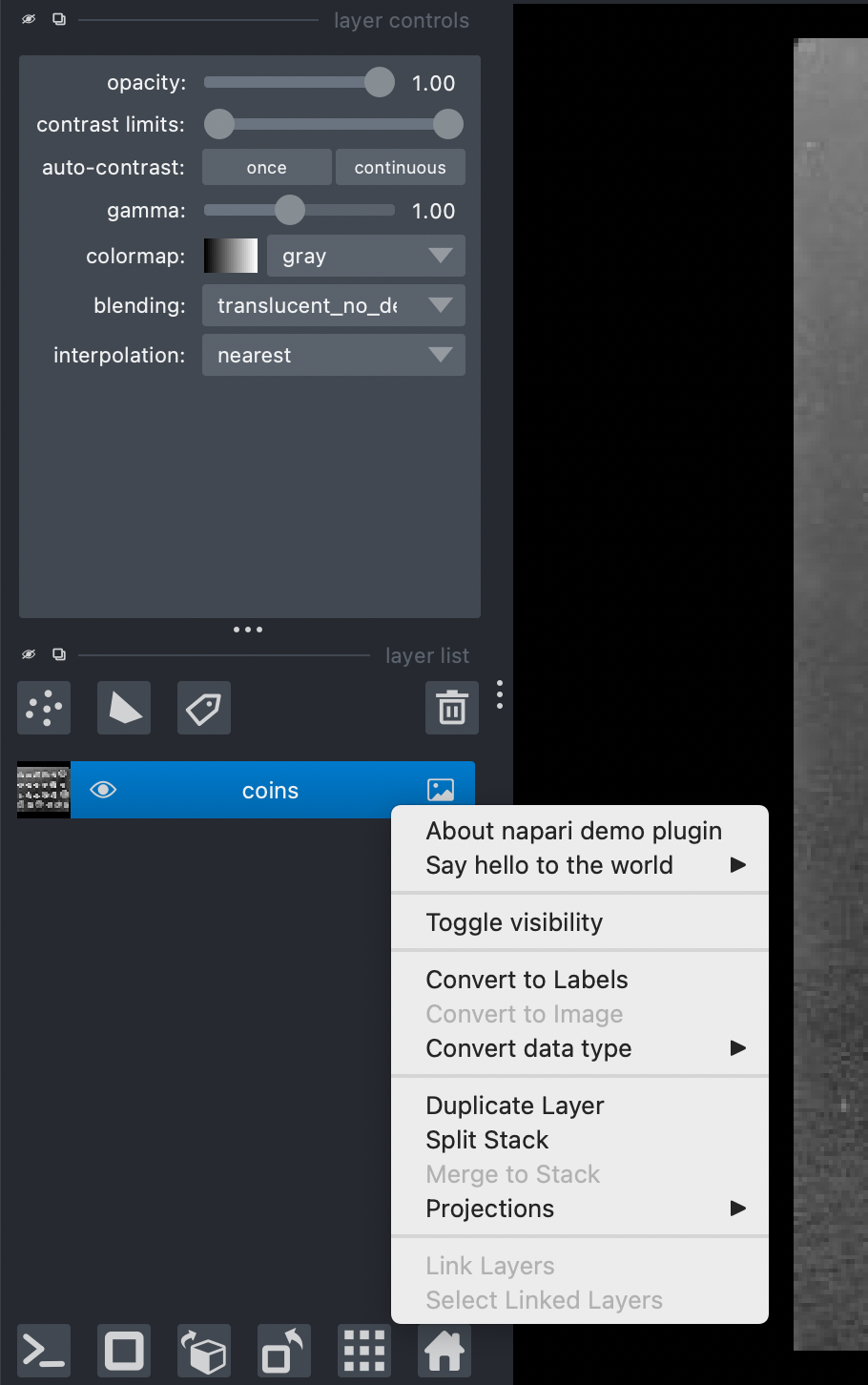Screen dimensions: 868x1385
Task: Adjust the gamma slider
Action: 290,210
